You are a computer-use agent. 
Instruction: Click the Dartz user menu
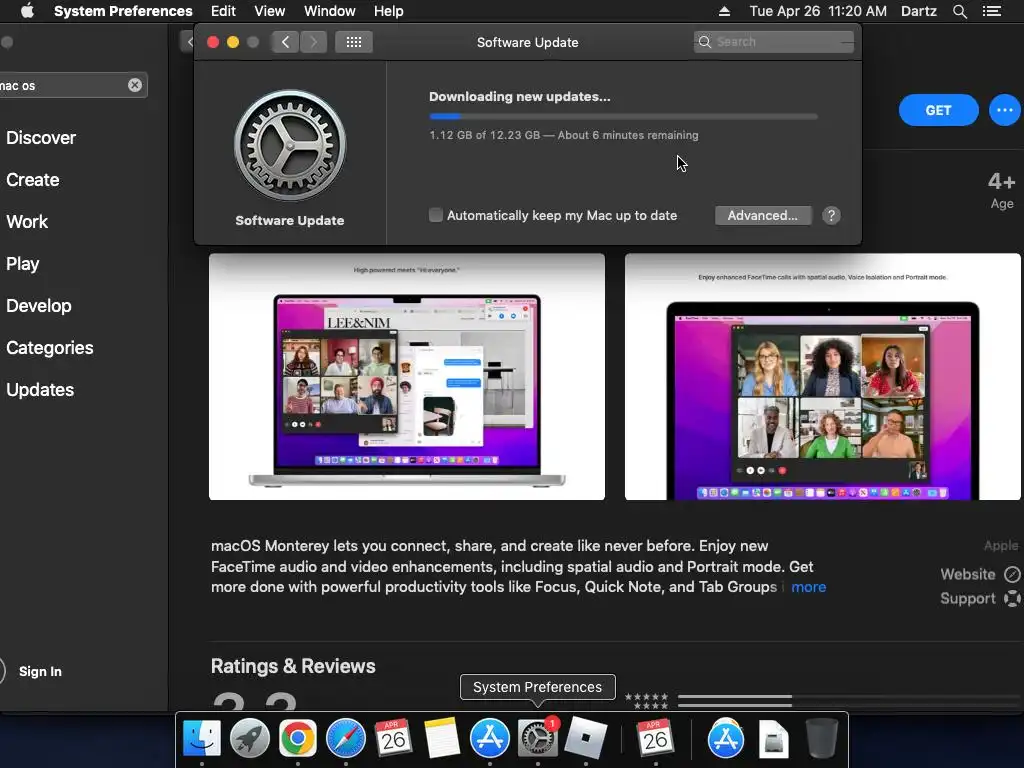pos(919,11)
